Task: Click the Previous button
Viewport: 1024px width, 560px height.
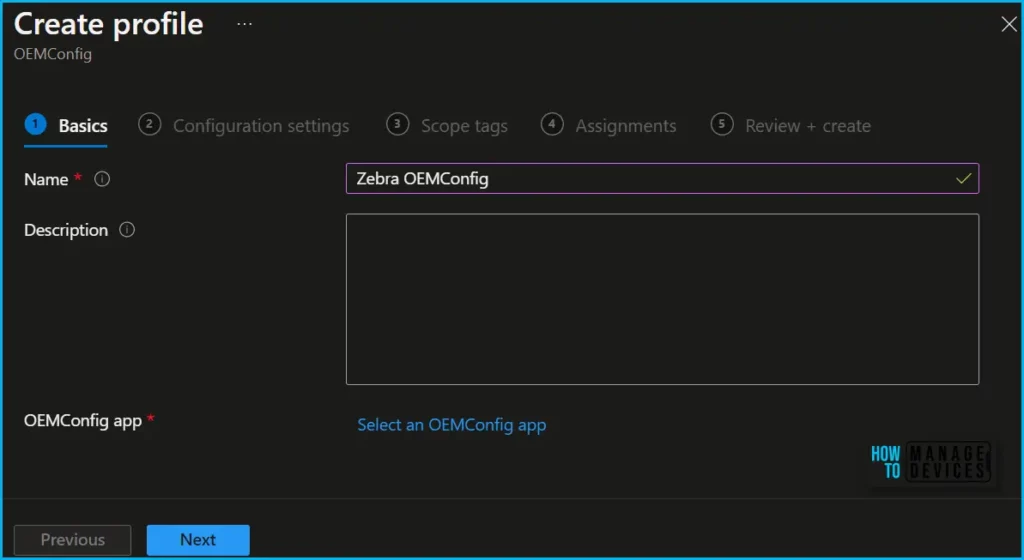Action: tap(72, 540)
